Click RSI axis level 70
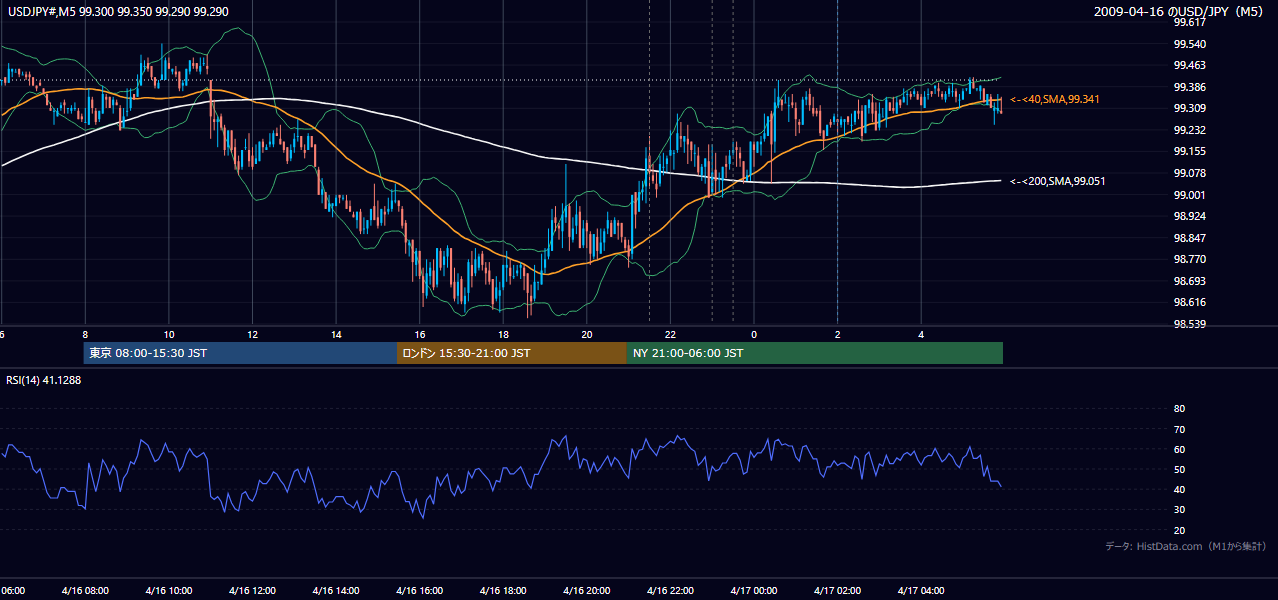The height and width of the screenshot is (600, 1278). [x=1179, y=429]
